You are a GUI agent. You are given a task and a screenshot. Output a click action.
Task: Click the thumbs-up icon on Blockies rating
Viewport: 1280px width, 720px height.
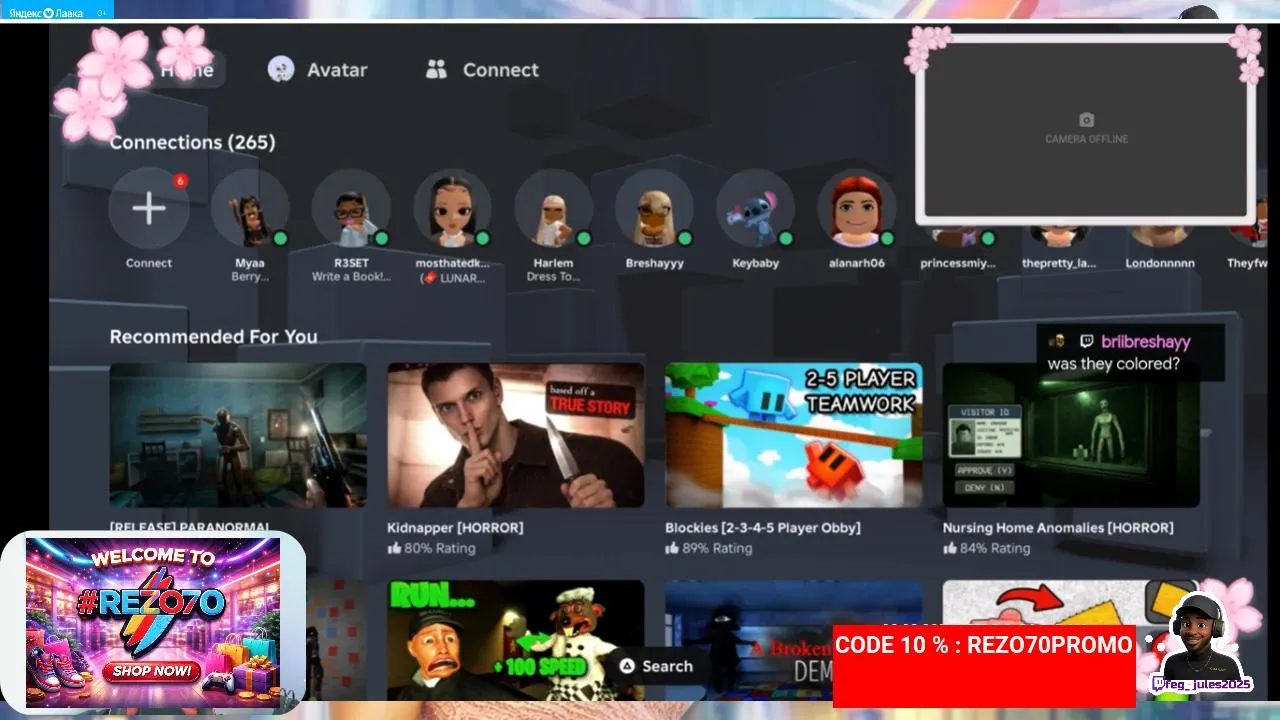coord(672,548)
